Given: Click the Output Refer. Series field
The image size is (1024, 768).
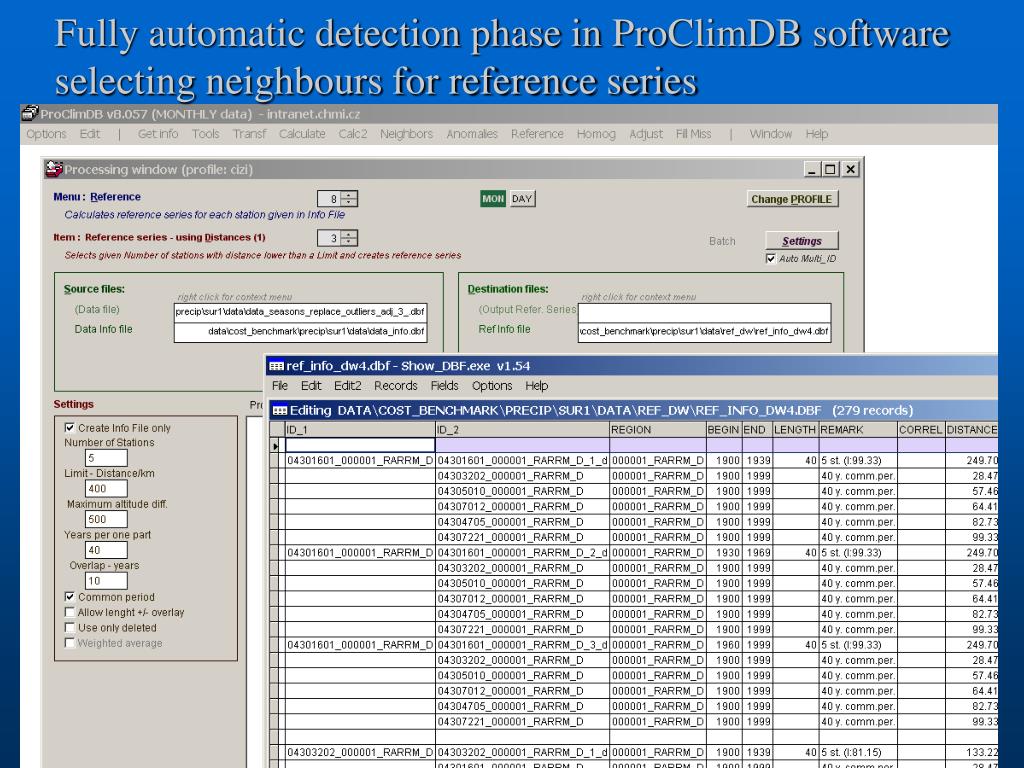Looking at the screenshot, I should (x=705, y=312).
